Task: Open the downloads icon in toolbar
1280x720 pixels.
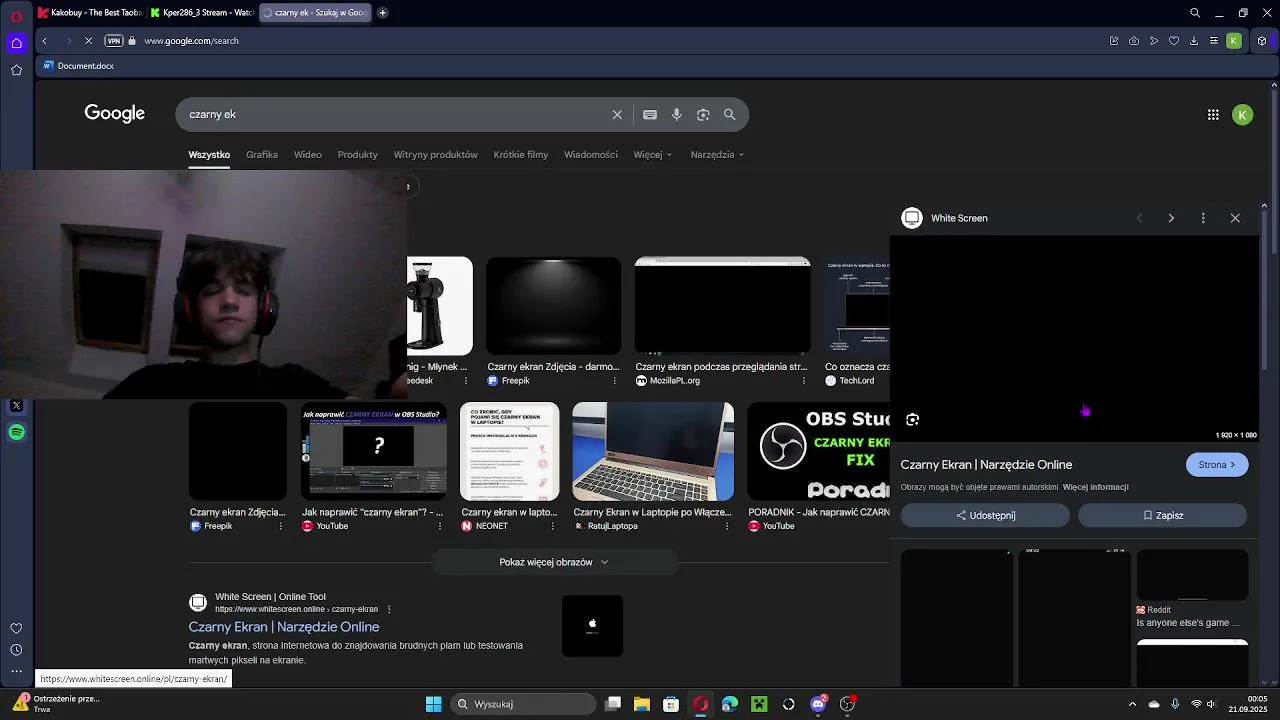Action: [x=1194, y=41]
